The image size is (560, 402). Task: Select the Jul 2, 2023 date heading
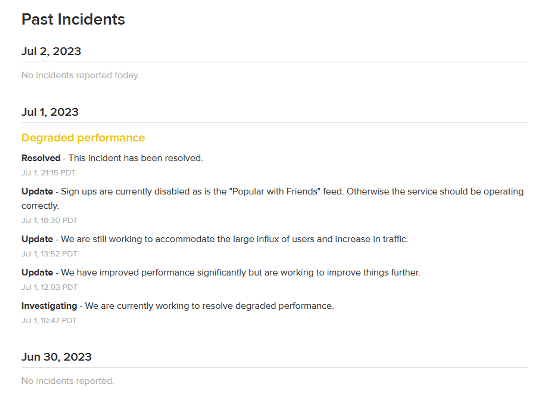point(51,51)
